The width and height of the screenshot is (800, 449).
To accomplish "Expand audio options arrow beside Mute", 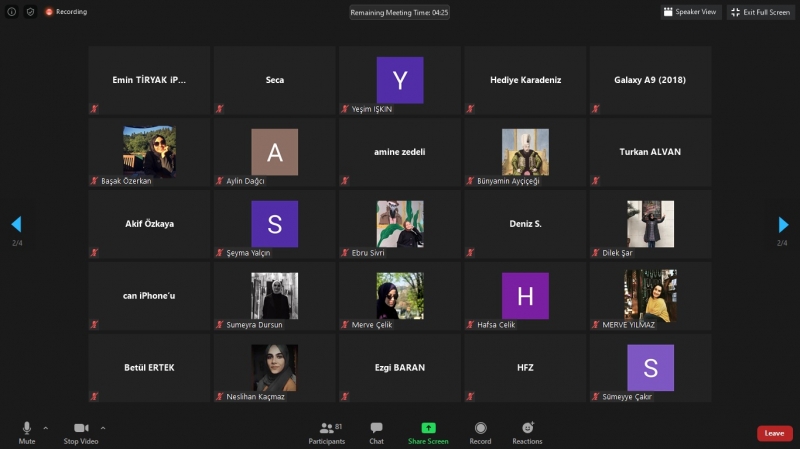I will click(46, 427).
